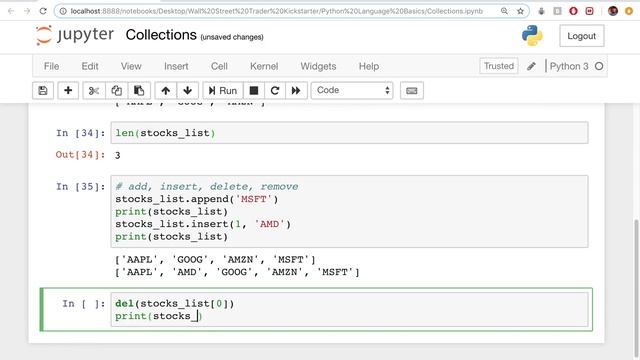Move the selected cell up

[165, 90]
